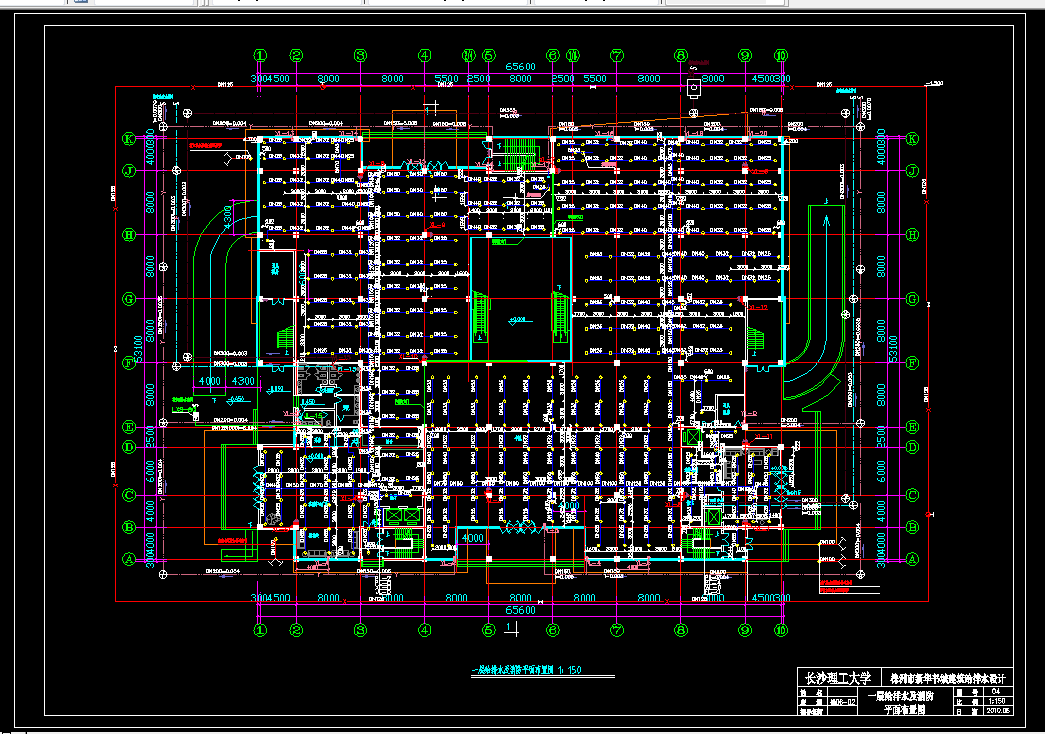Pick axis bubble 10 in the bottom row
The width and height of the screenshot is (1045, 734).
coord(781,630)
